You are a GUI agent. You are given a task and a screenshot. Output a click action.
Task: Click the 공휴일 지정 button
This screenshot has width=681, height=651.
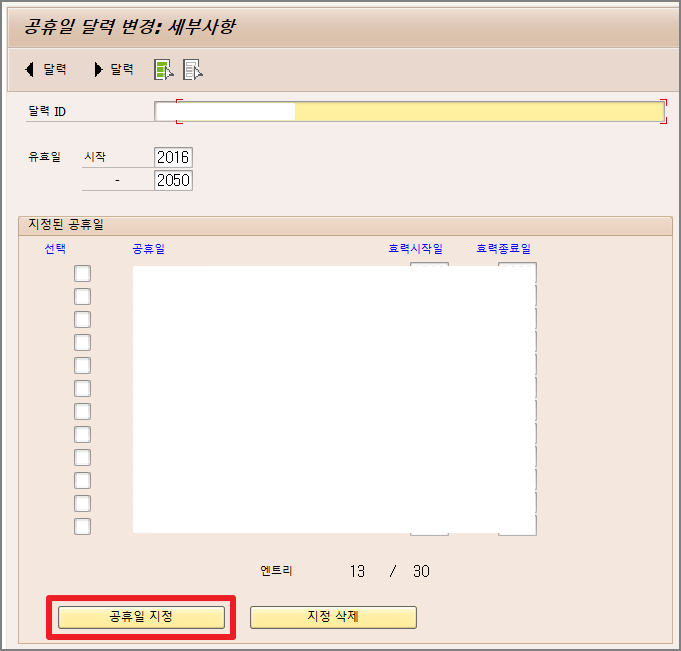pyautogui.click(x=142, y=617)
